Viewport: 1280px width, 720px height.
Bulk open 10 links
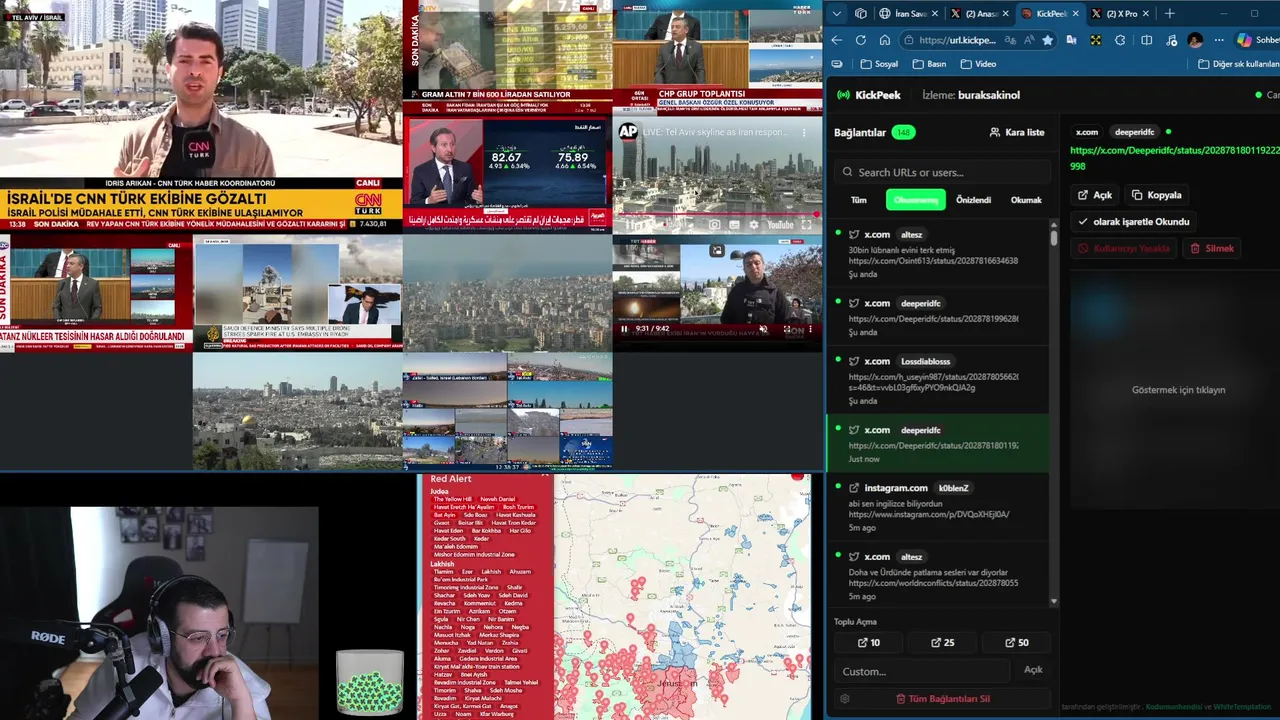pyautogui.click(x=869, y=643)
